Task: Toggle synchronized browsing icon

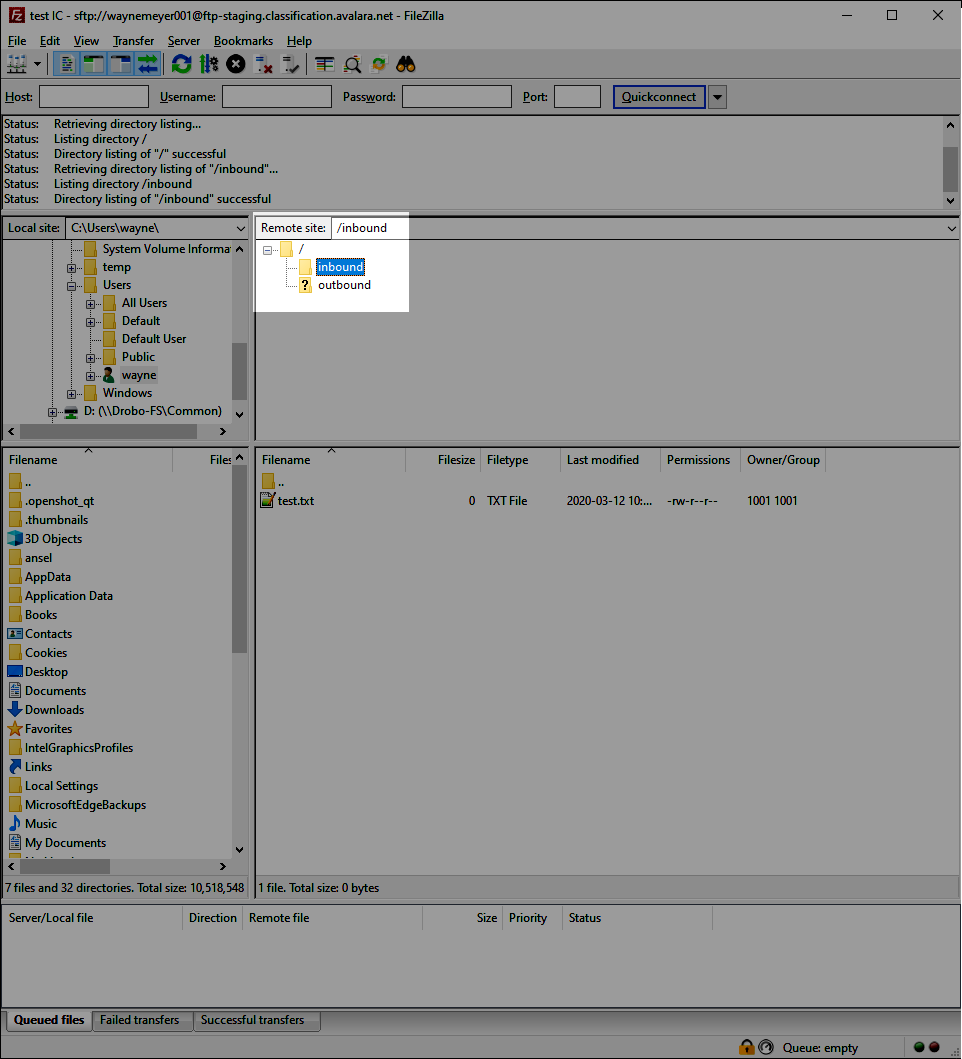Action: [x=379, y=65]
